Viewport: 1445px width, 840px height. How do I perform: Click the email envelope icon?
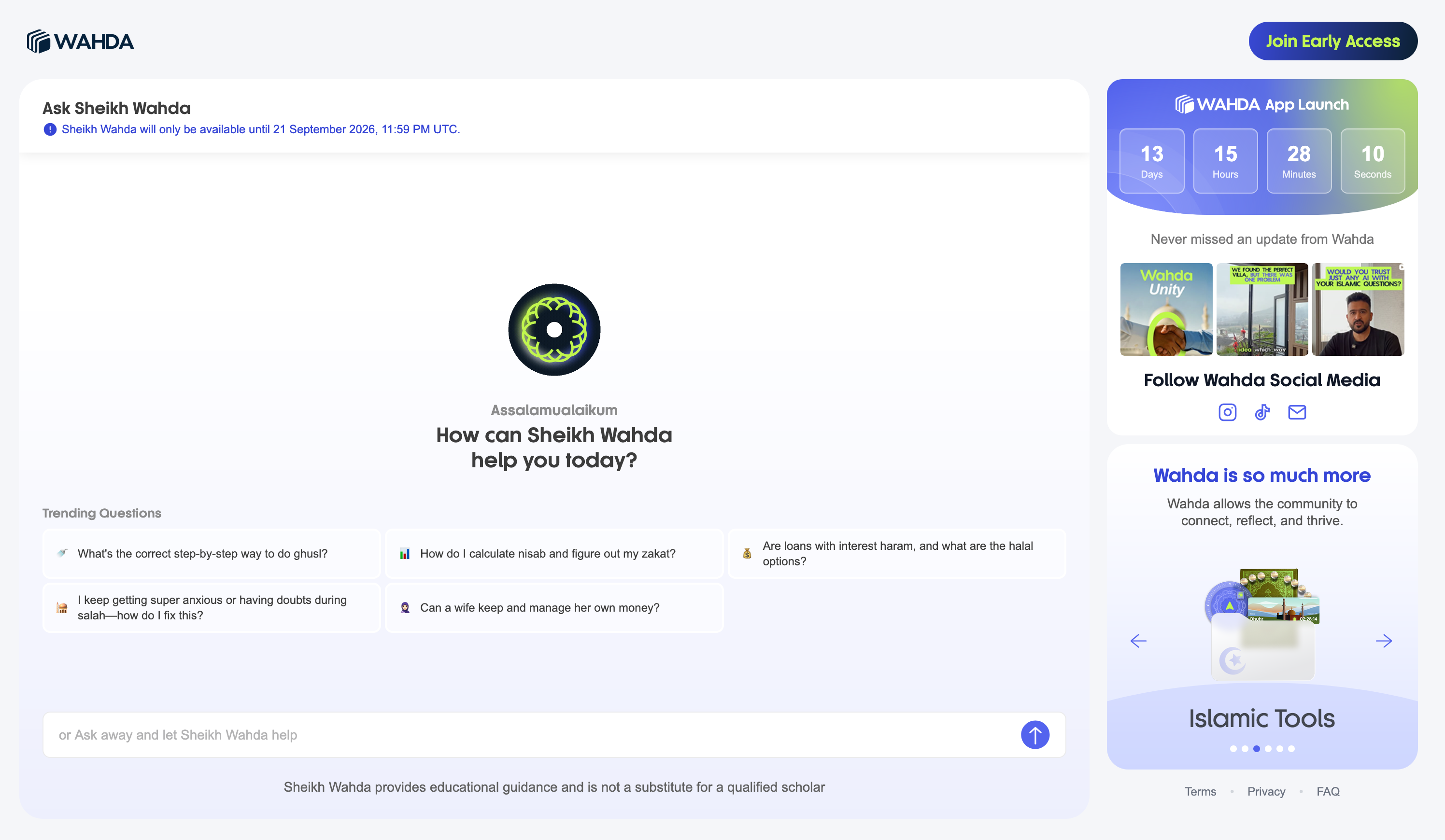1296,412
